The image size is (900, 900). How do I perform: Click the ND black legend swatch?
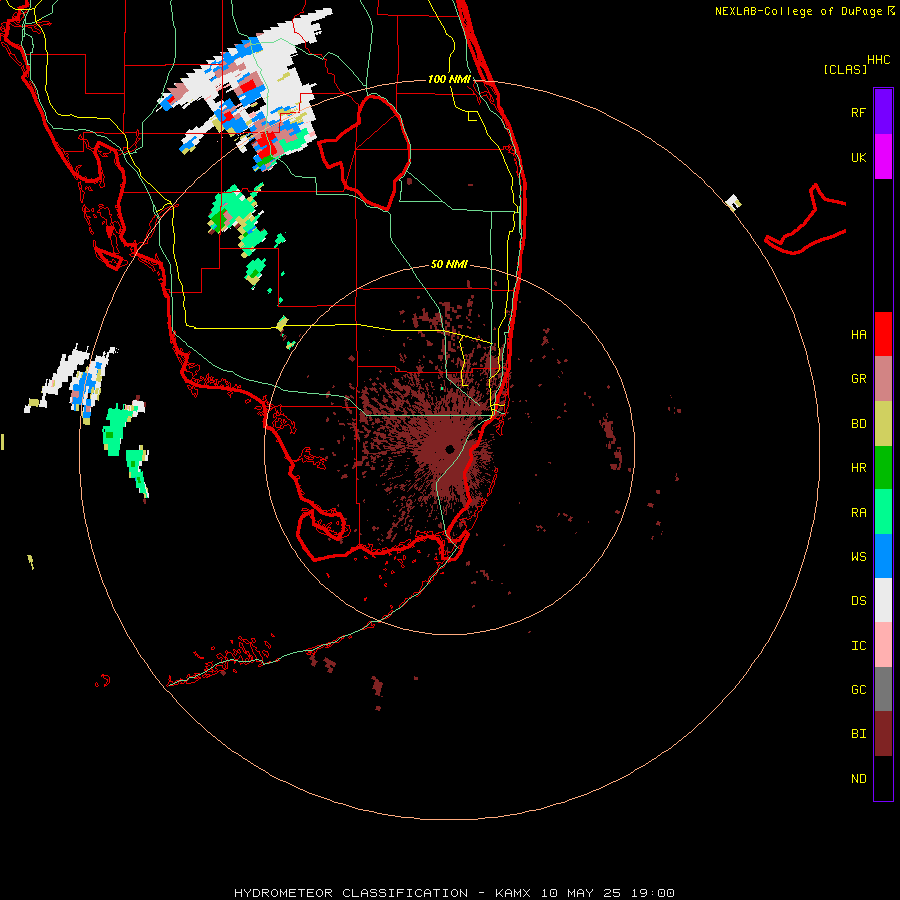click(x=883, y=778)
